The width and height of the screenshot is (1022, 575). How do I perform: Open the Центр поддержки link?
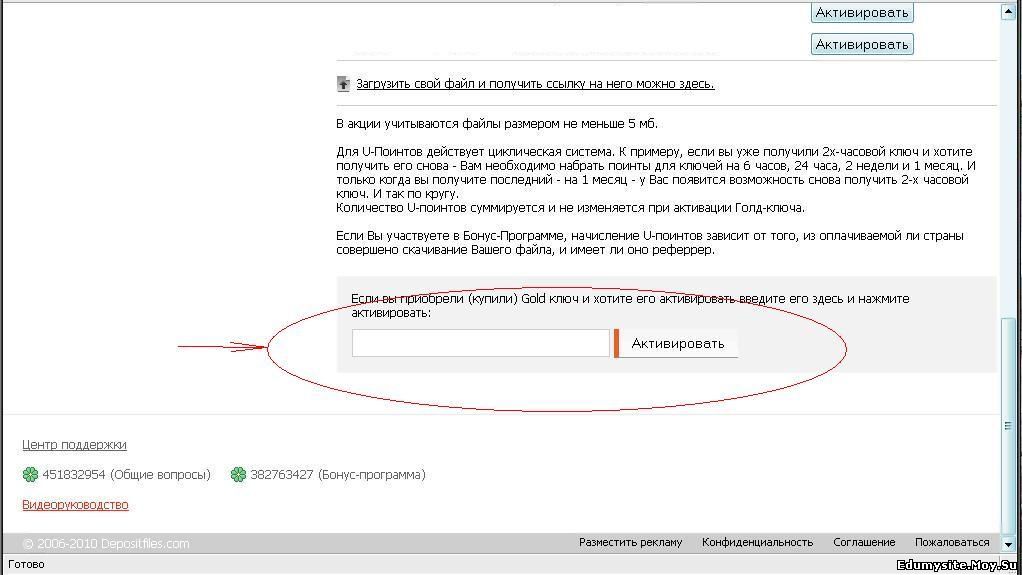[x=74, y=445]
